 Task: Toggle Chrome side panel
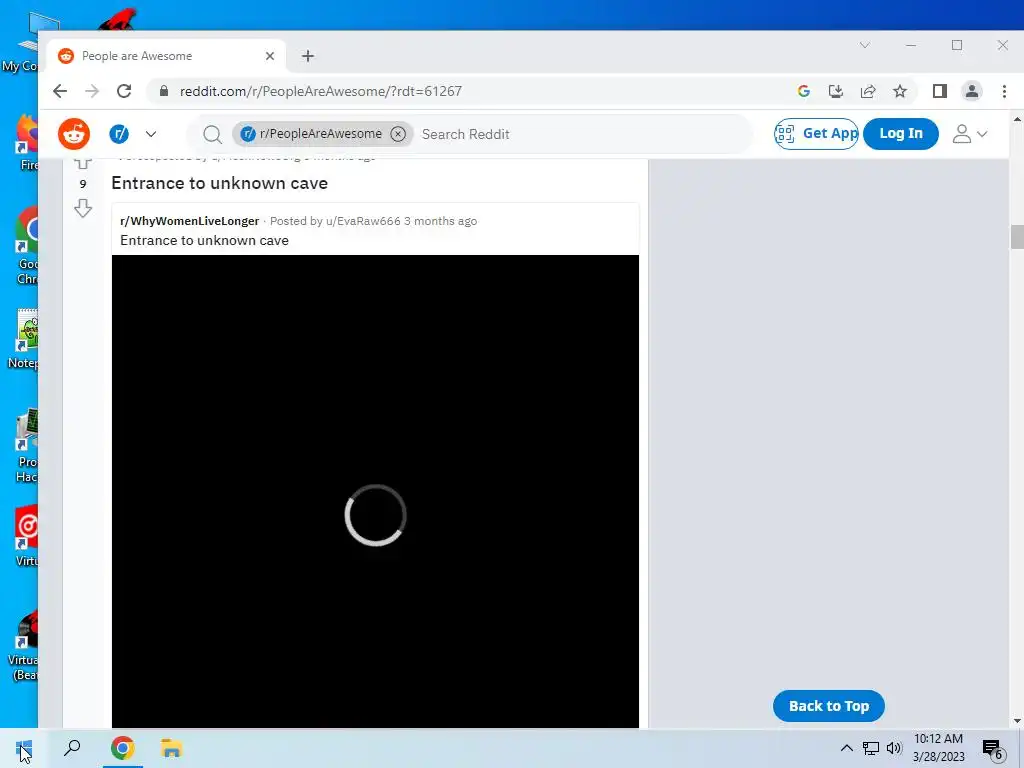[x=940, y=91]
